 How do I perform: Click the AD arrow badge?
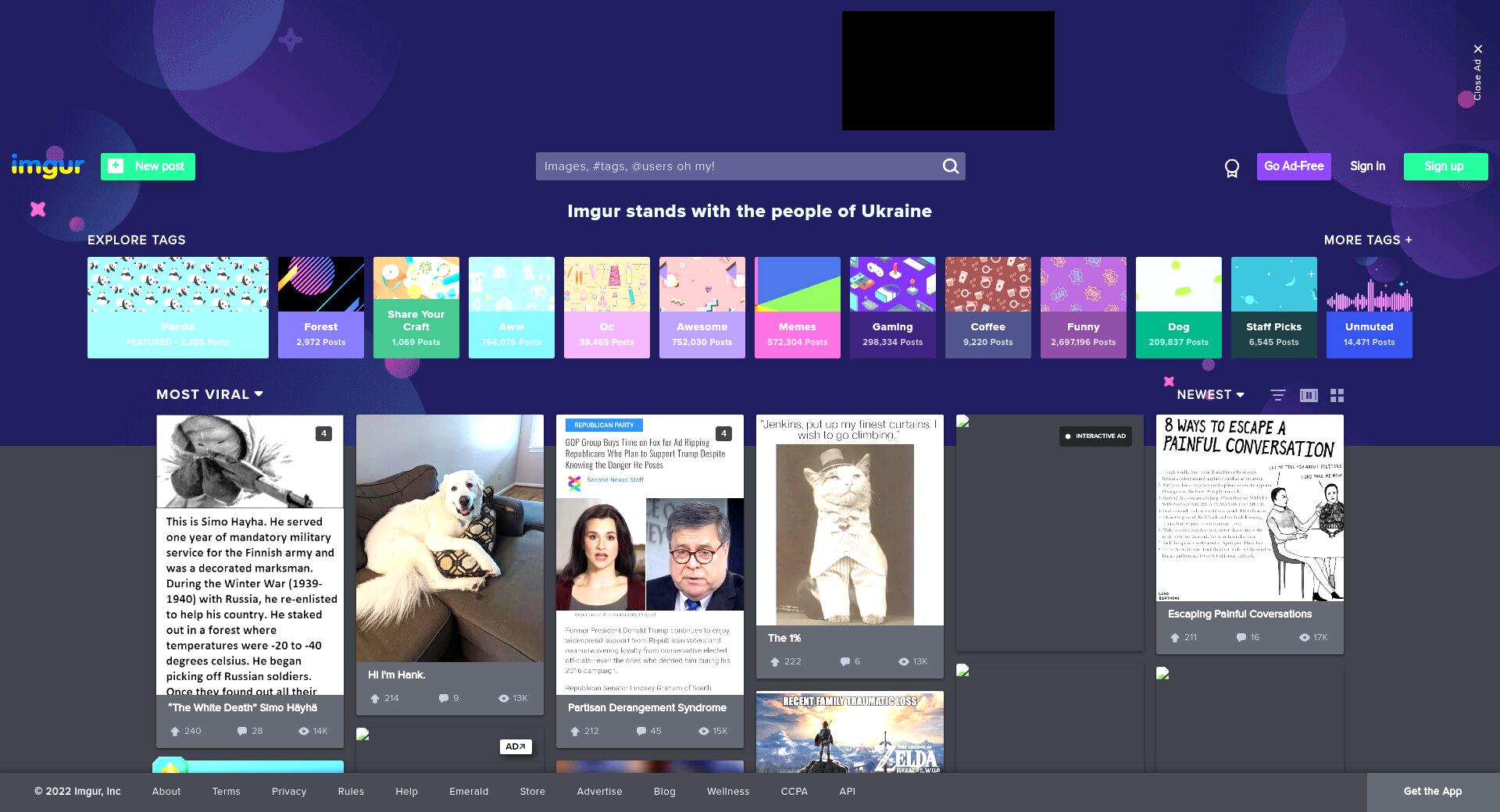pos(516,746)
